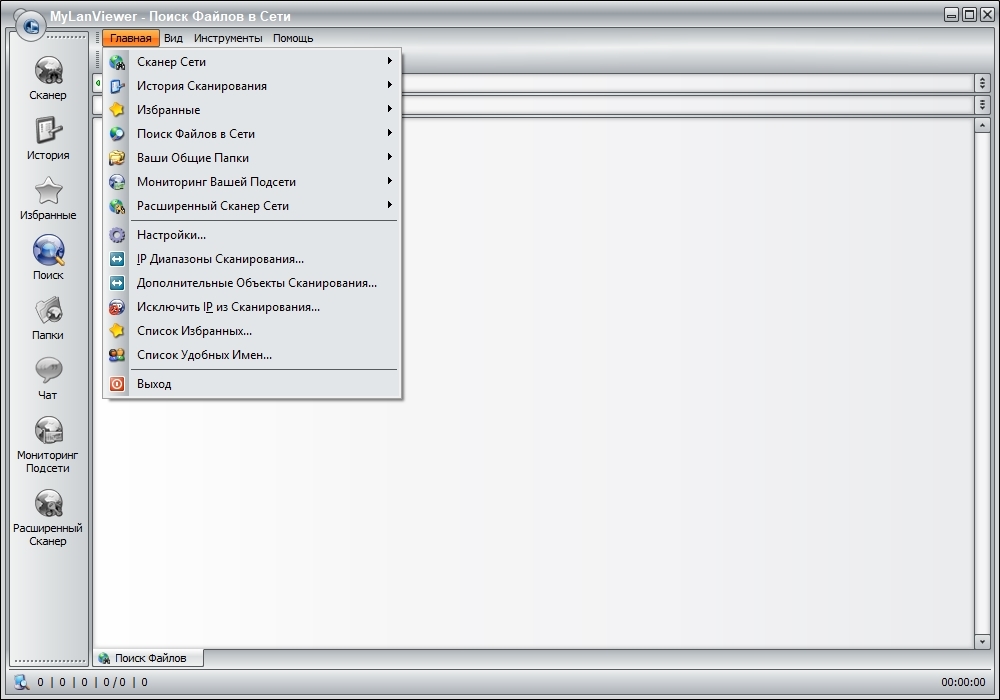Click the История Сканирования menu icon
This screenshot has width=1000, height=700.
click(x=117, y=86)
